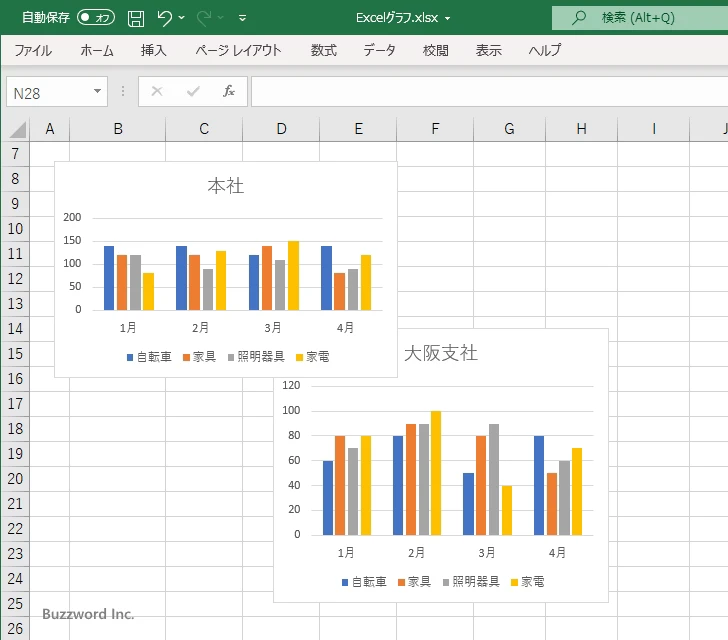Click the 本社 chart title
This screenshot has width=728, height=640.
click(226, 186)
